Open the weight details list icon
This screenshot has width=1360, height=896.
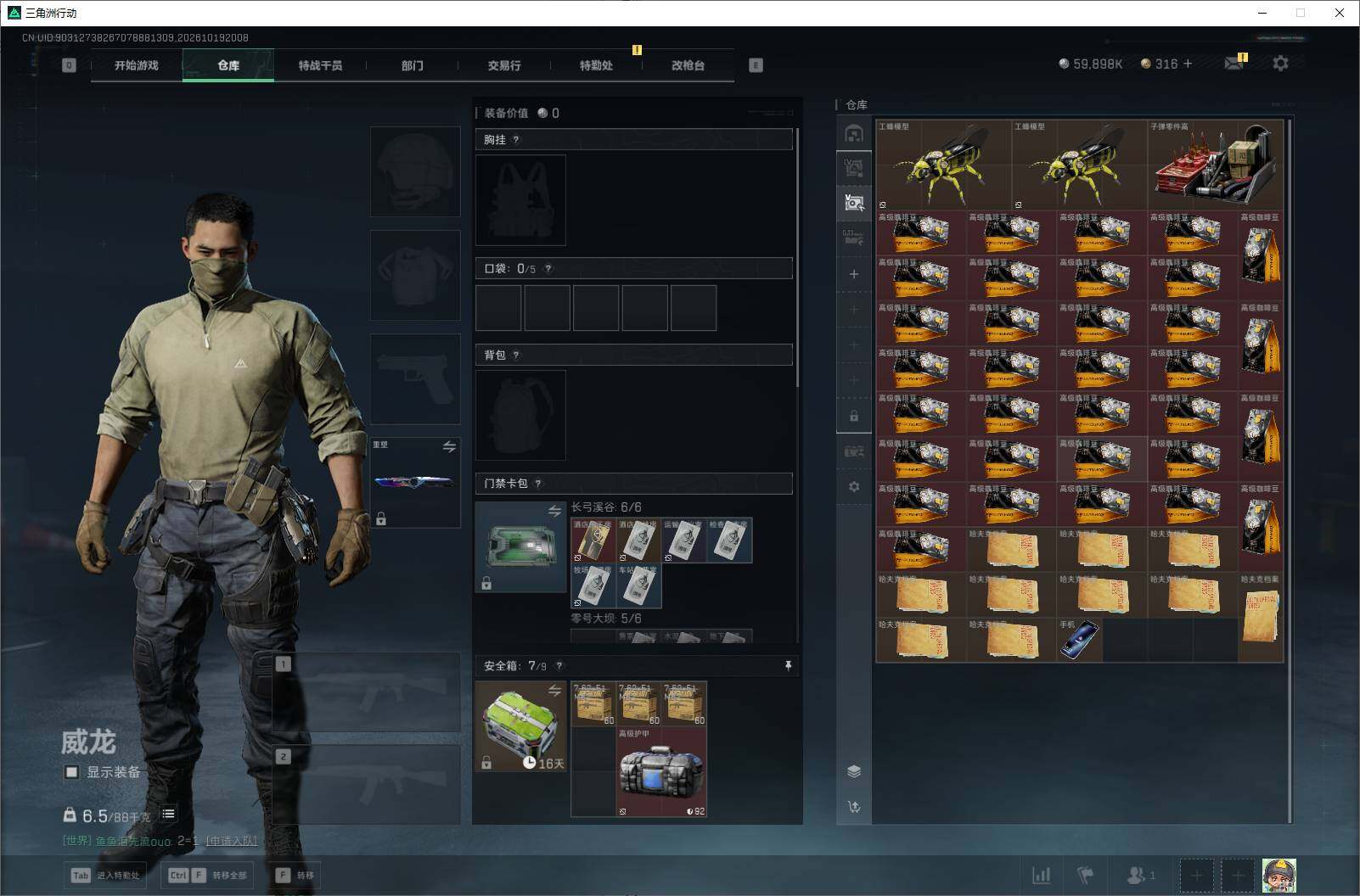pyautogui.click(x=168, y=815)
